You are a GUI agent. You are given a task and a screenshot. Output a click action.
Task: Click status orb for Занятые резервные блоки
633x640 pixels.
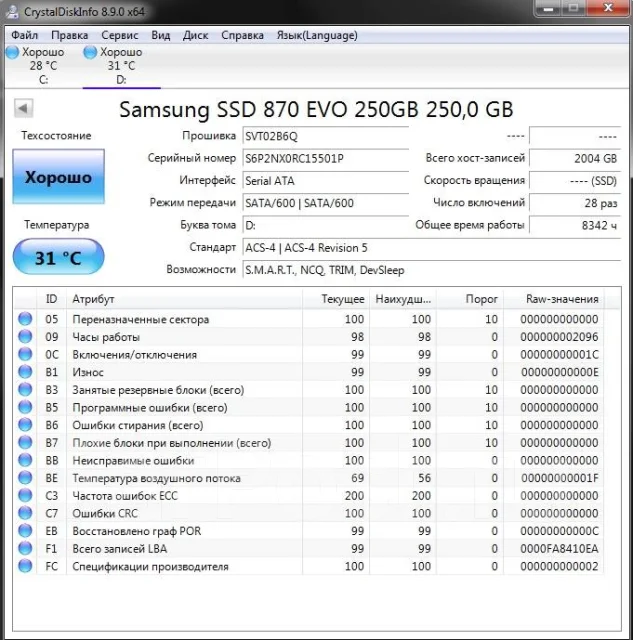tap(25, 389)
